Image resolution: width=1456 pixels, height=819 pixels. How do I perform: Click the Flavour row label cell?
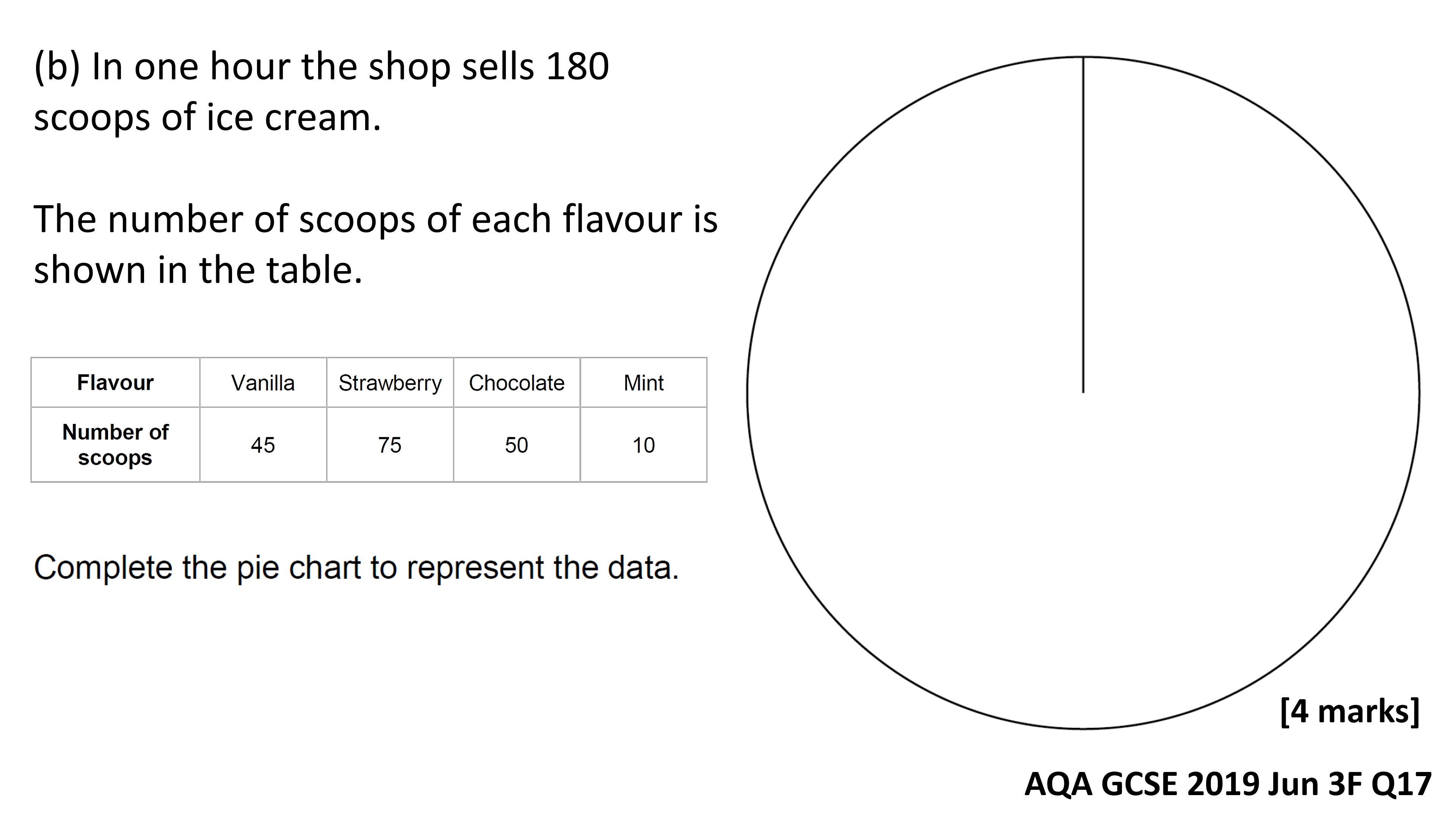tap(115, 383)
